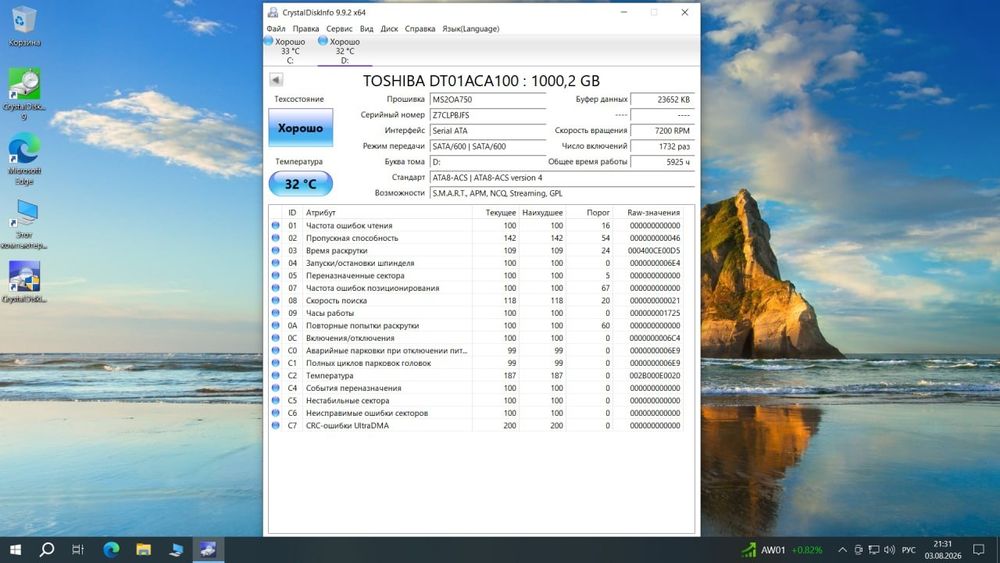Open the Shizuku-themed CrystalDiskInfo desktop shortcut

coord(24,281)
